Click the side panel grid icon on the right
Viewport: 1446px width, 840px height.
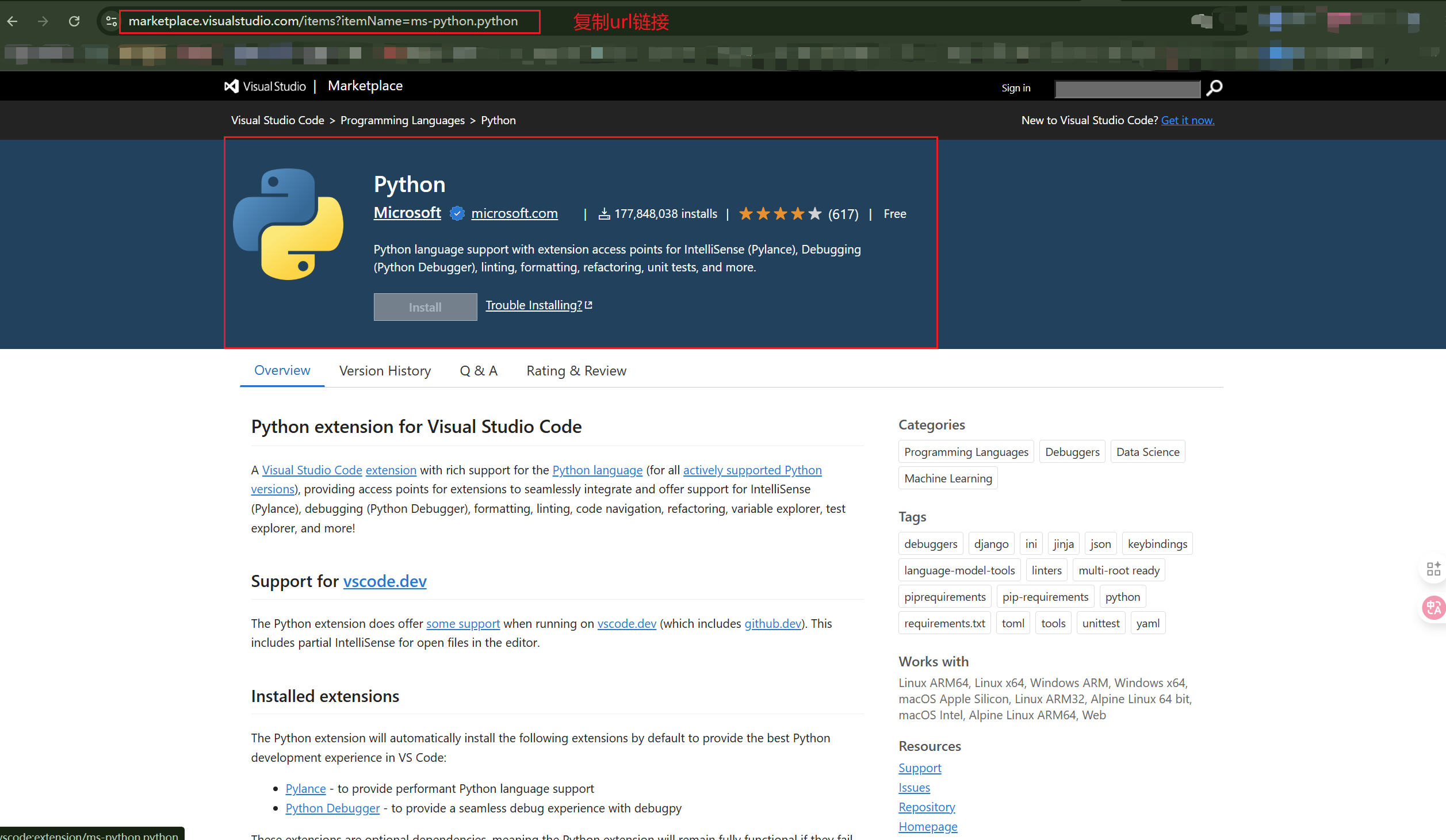[1433, 569]
